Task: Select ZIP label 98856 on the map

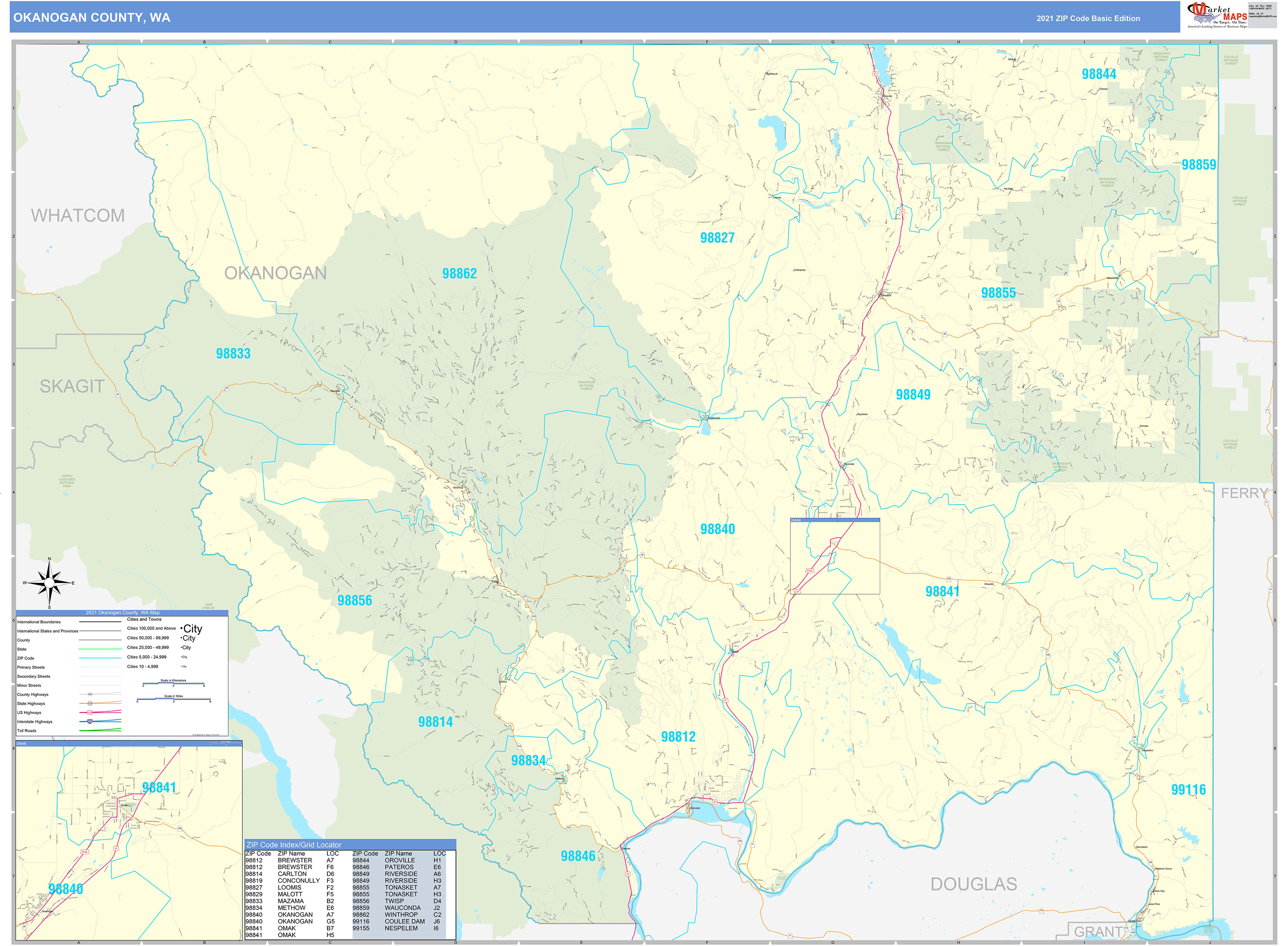Action: pyautogui.click(x=354, y=601)
